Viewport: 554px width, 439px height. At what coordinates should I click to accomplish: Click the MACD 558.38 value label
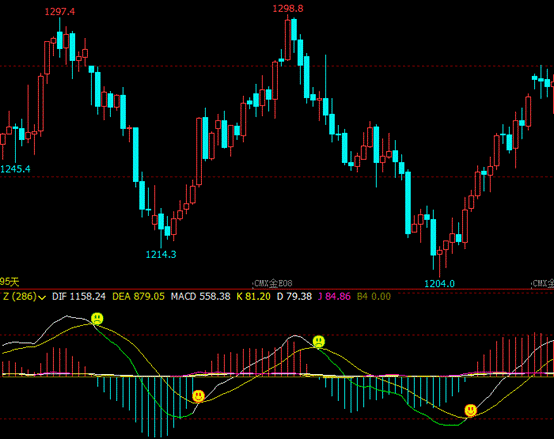(200, 296)
